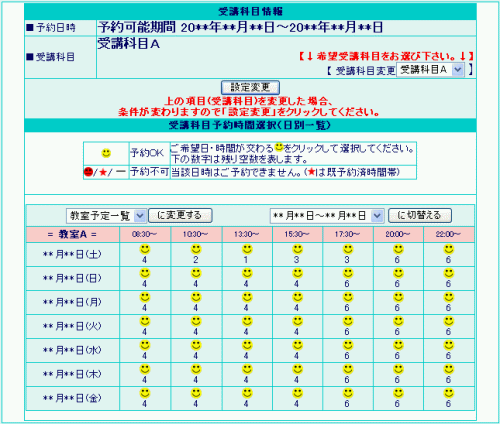This screenshot has height=424, width=500.
Task: Select Saturday 22:00 smiley slot
Action: pyautogui.click(x=449, y=249)
